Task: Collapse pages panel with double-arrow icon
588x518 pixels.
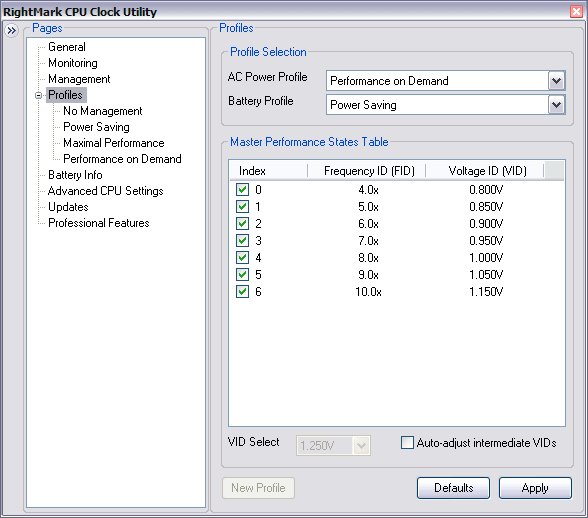Action: click(12, 30)
